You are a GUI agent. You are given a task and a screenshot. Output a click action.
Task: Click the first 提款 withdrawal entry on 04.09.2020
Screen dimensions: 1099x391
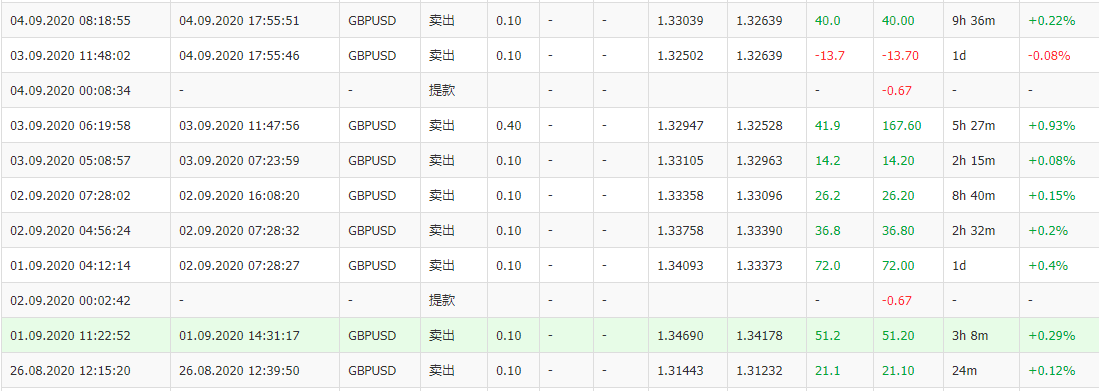click(442, 90)
